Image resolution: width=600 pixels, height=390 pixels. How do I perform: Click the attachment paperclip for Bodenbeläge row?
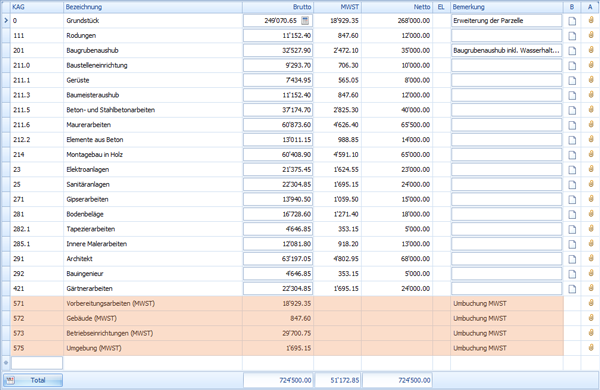[x=591, y=214]
